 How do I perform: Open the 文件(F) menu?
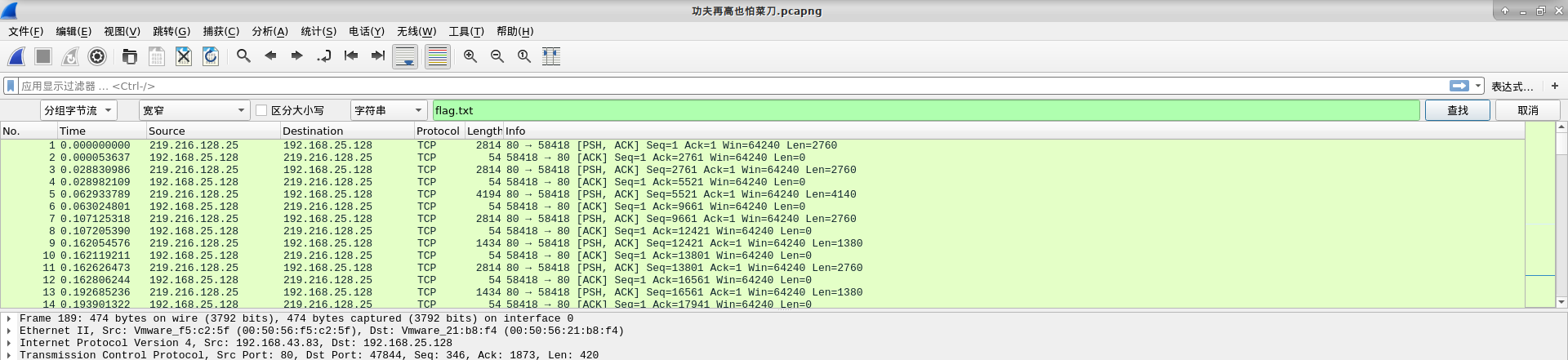coord(25,31)
